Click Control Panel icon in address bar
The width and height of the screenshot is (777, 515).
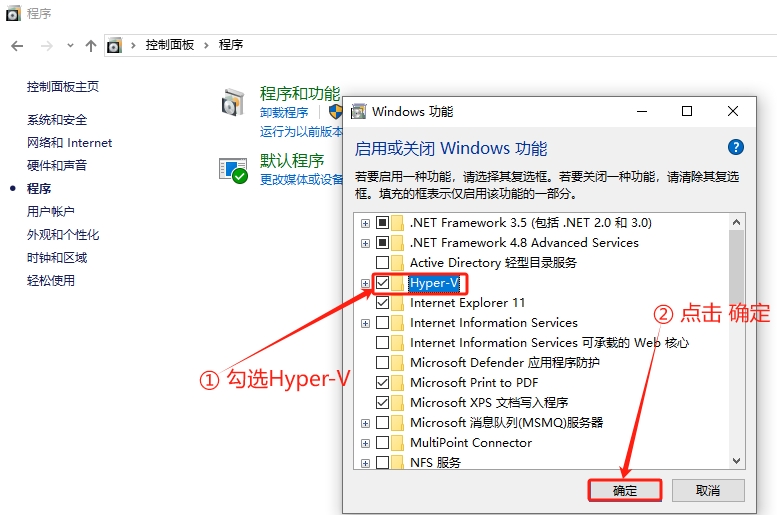pyautogui.click(x=114, y=46)
